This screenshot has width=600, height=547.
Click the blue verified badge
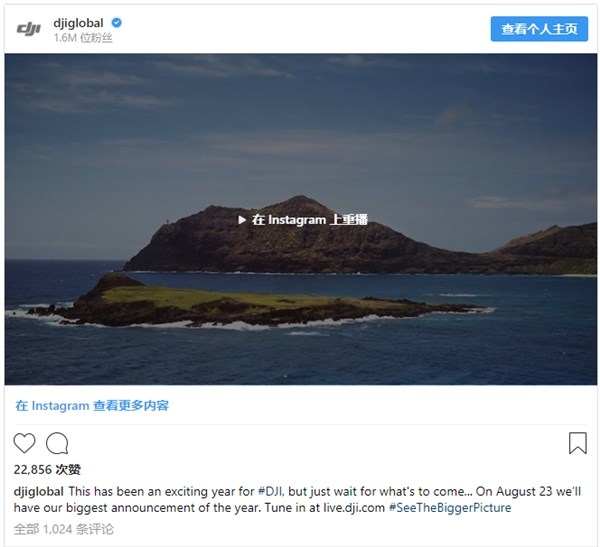[116, 23]
